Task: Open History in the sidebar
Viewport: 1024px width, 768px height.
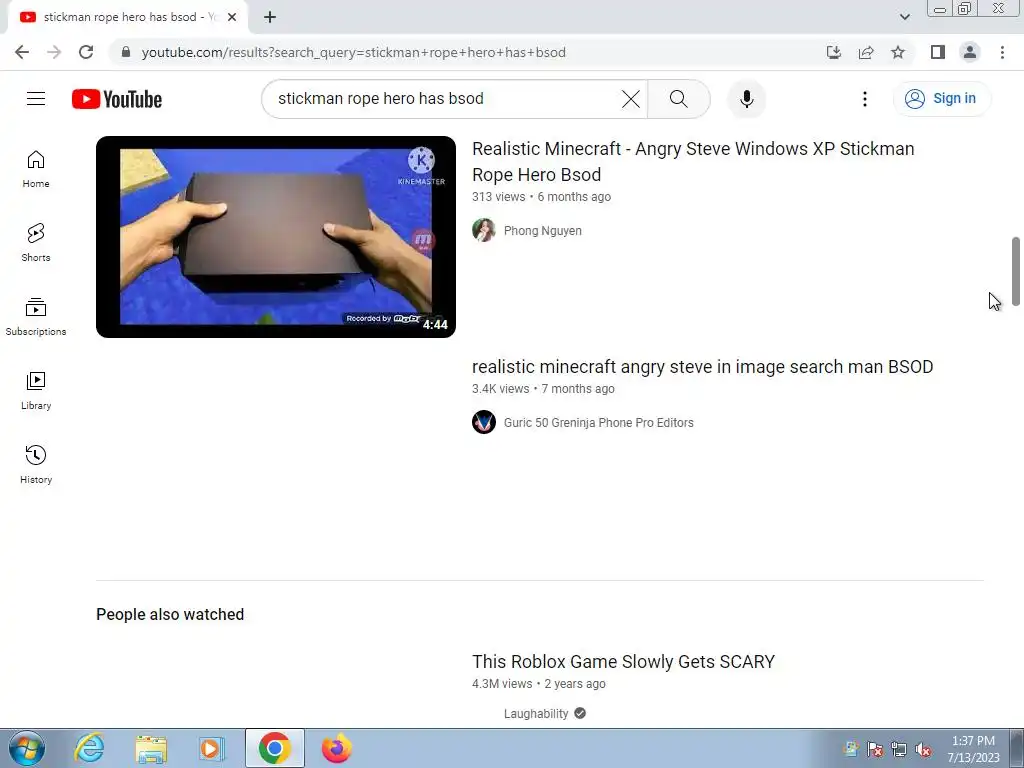Action: point(36,464)
